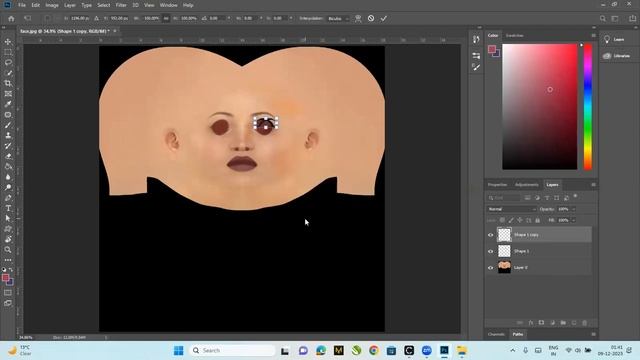Screen dimensions: 640x360
Task: Hide the Shape 1 layer
Action: 490,251
